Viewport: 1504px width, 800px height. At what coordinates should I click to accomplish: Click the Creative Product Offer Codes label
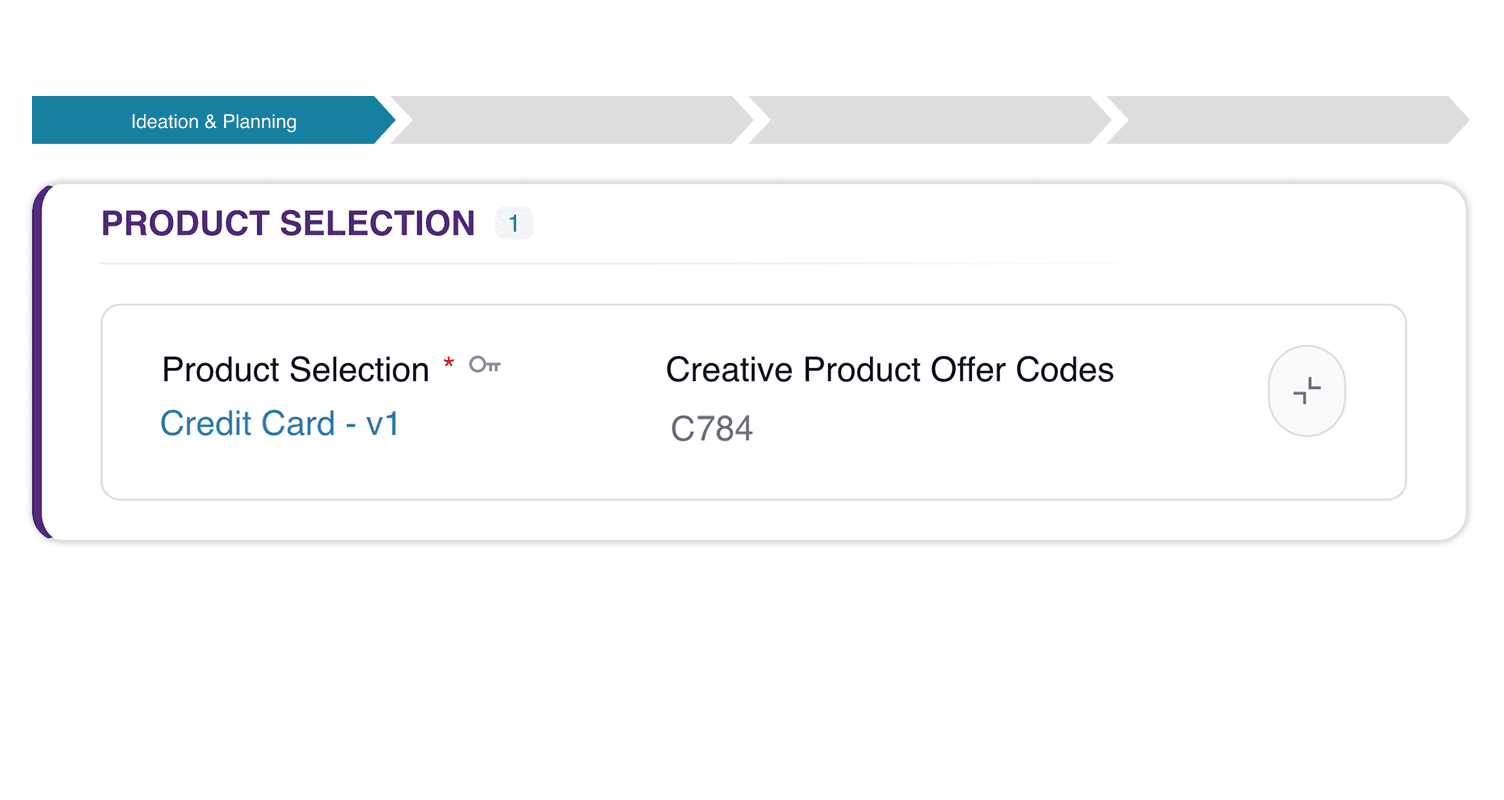pos(889,370)
